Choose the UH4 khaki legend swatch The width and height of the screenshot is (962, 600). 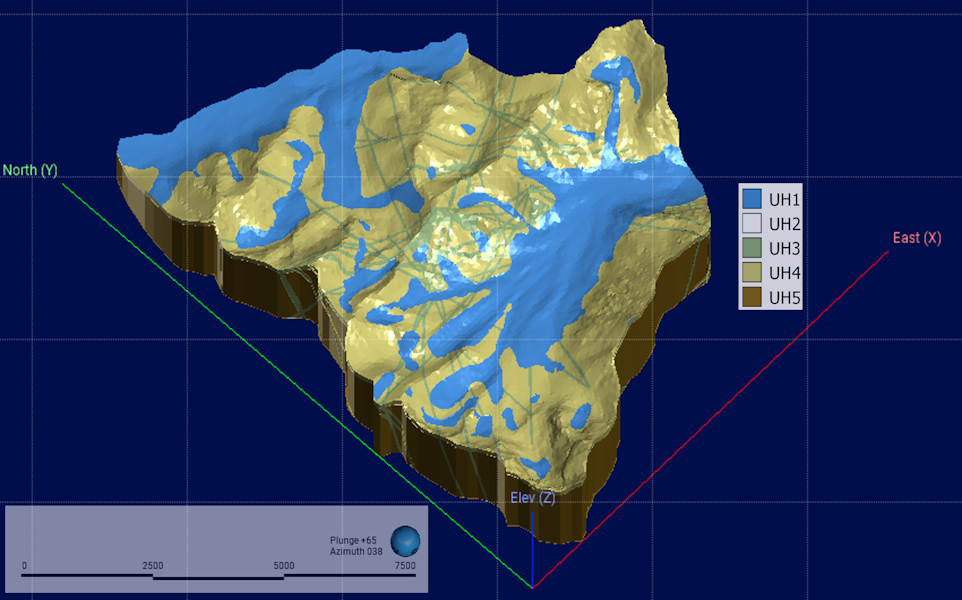pos(753,272)
